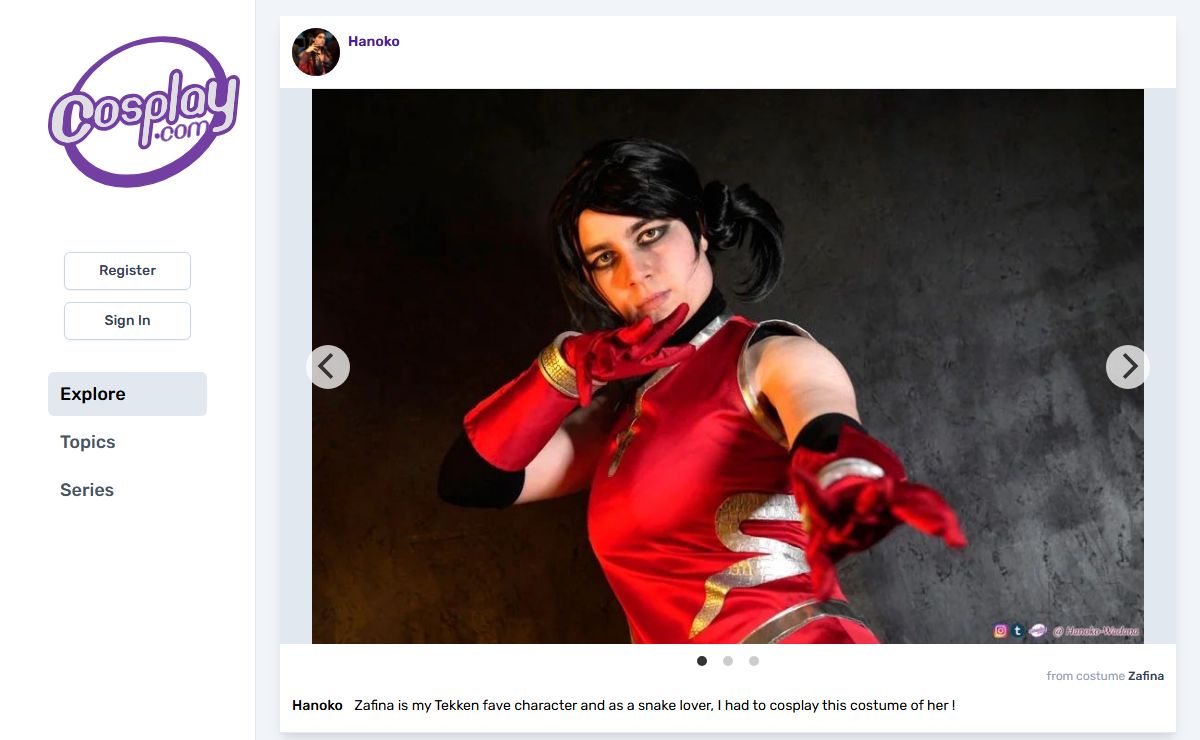Image resolution: width=1200 pixels, height=740 pixels.
Task: Open Hanoko's round profile avatar
Action: [x=316, y=52]
